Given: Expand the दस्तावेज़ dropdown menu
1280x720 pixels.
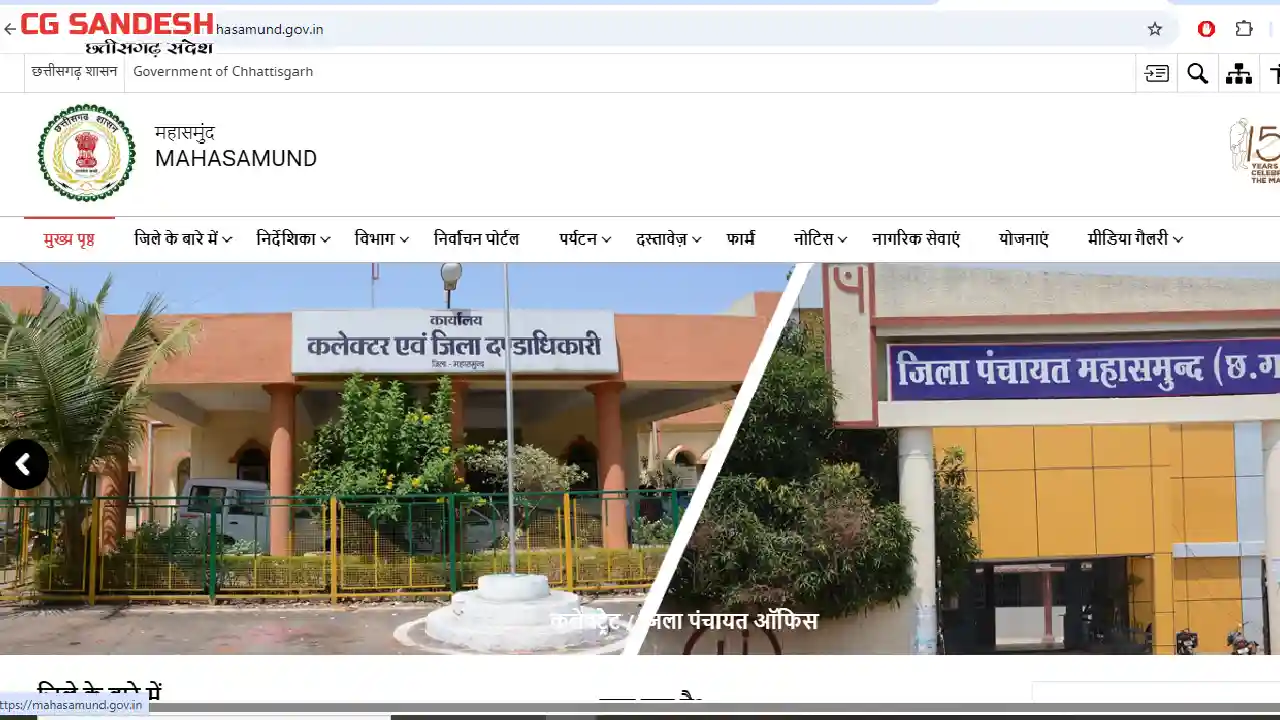Looking at the screenshot, I should 669,239.
